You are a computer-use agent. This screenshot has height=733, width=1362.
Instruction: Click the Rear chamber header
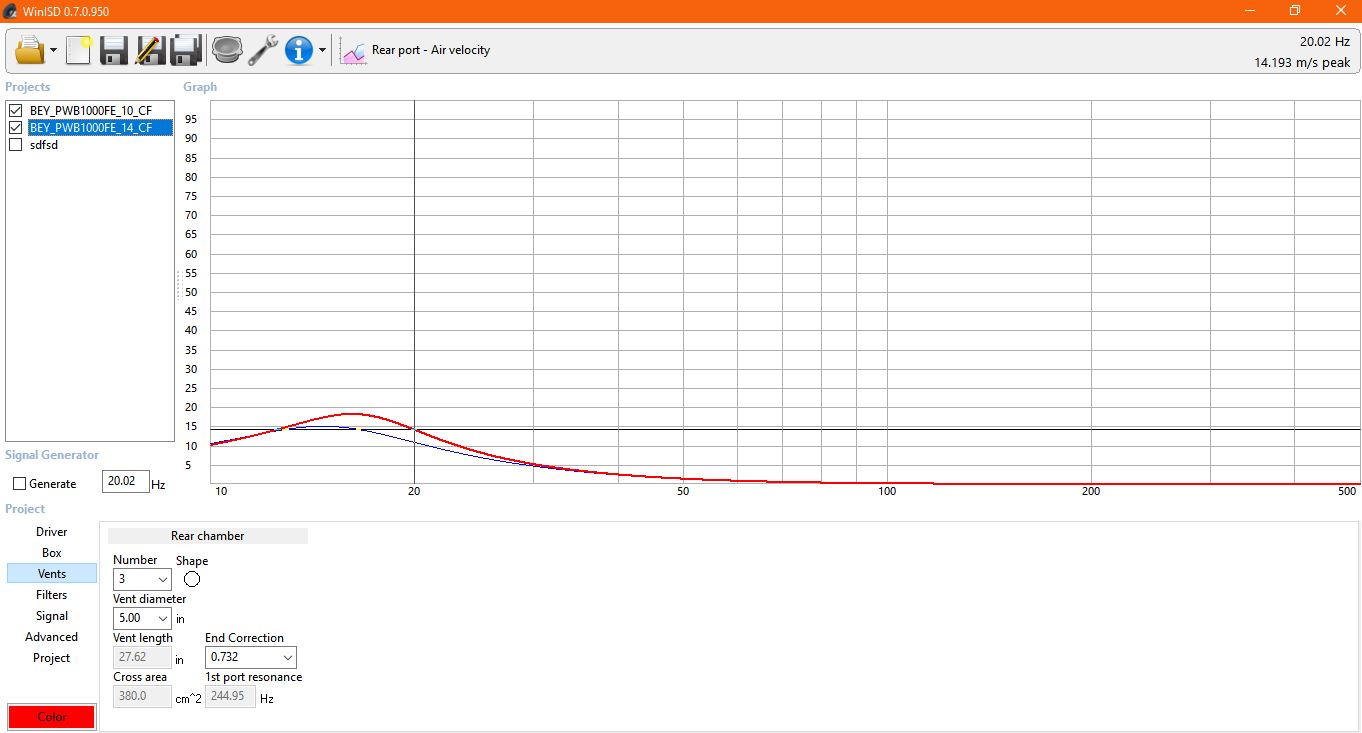[208, 536]
